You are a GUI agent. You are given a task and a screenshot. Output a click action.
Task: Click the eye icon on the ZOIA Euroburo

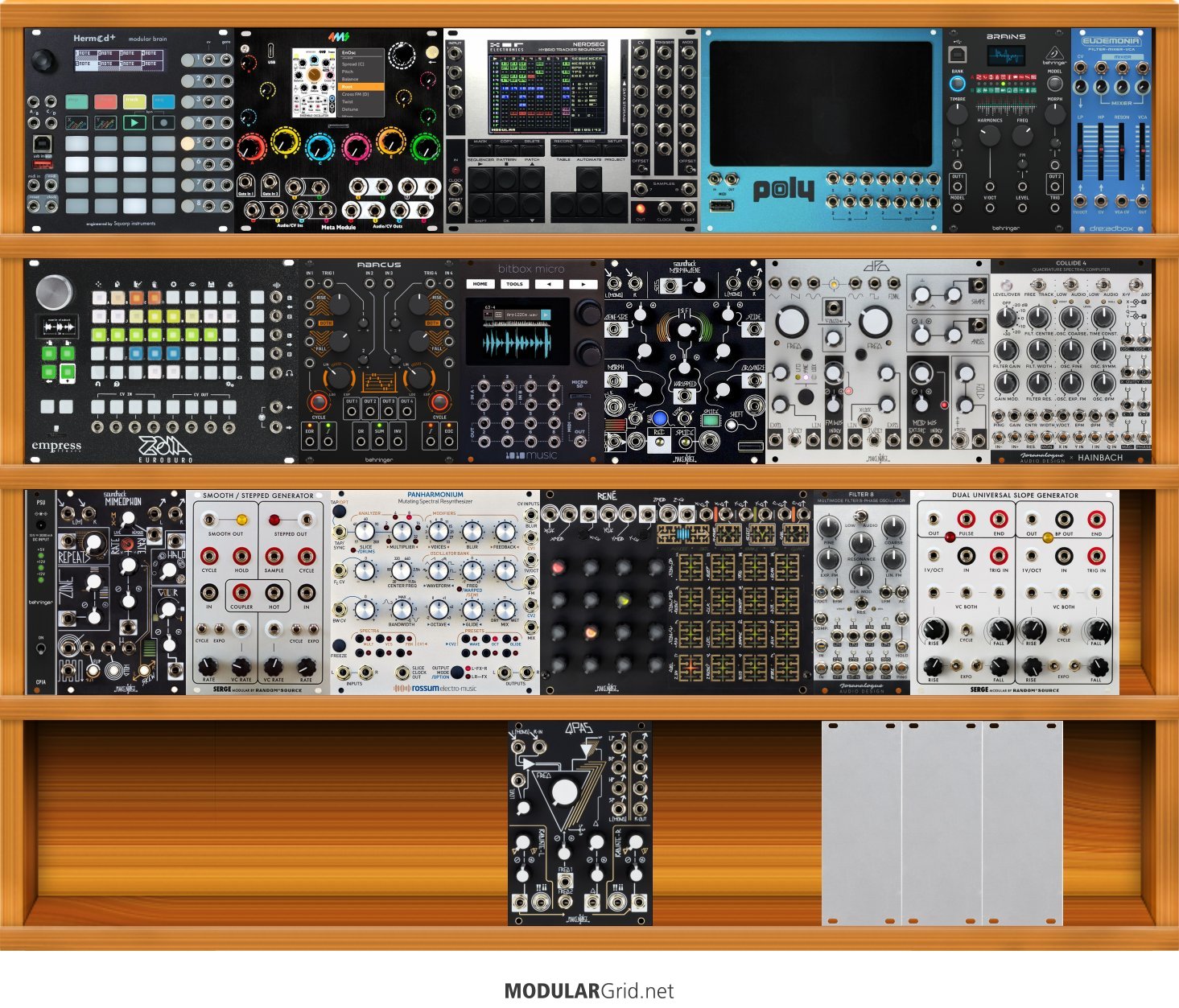(x=192, y=284)
